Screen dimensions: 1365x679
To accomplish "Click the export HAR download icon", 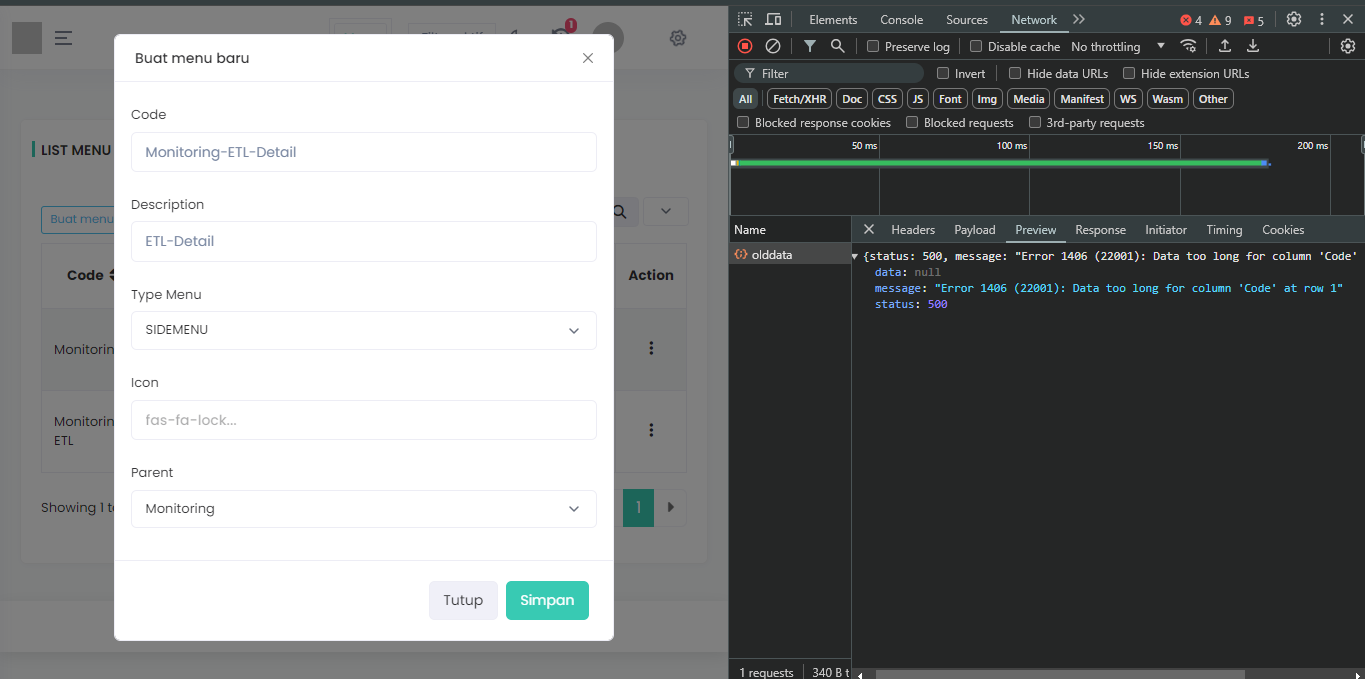I will point(1253,46).
